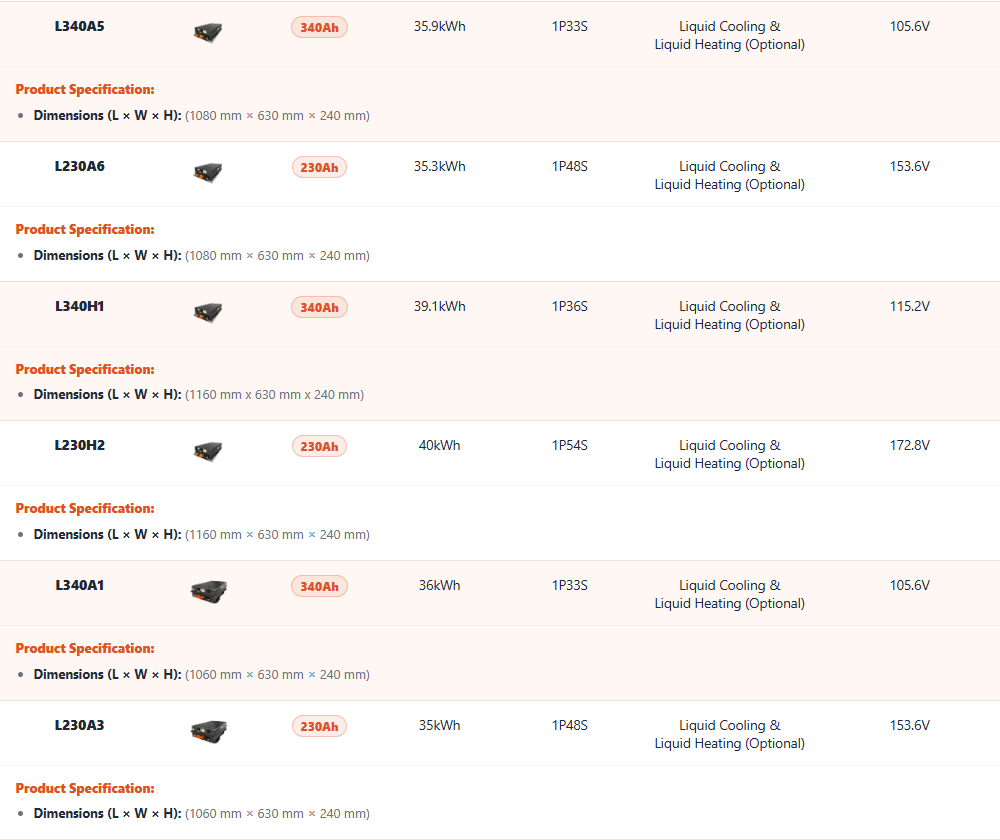Click the 39.1kWh energy value
The height and width of the screenshot is (840, 1000).
[440, 306]
